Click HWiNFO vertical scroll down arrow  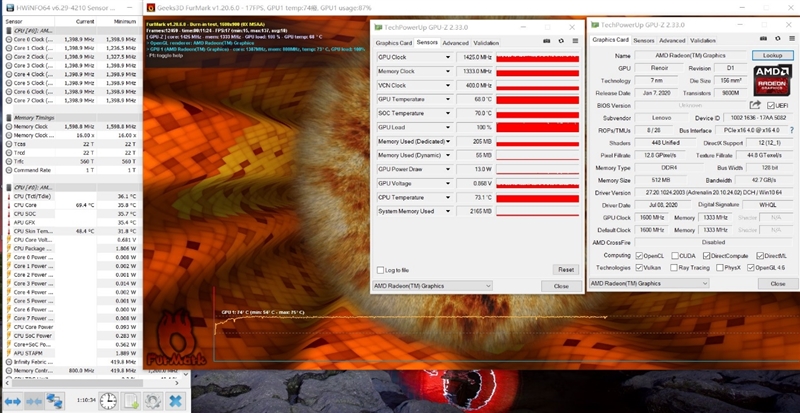click(x=187, y=373)
